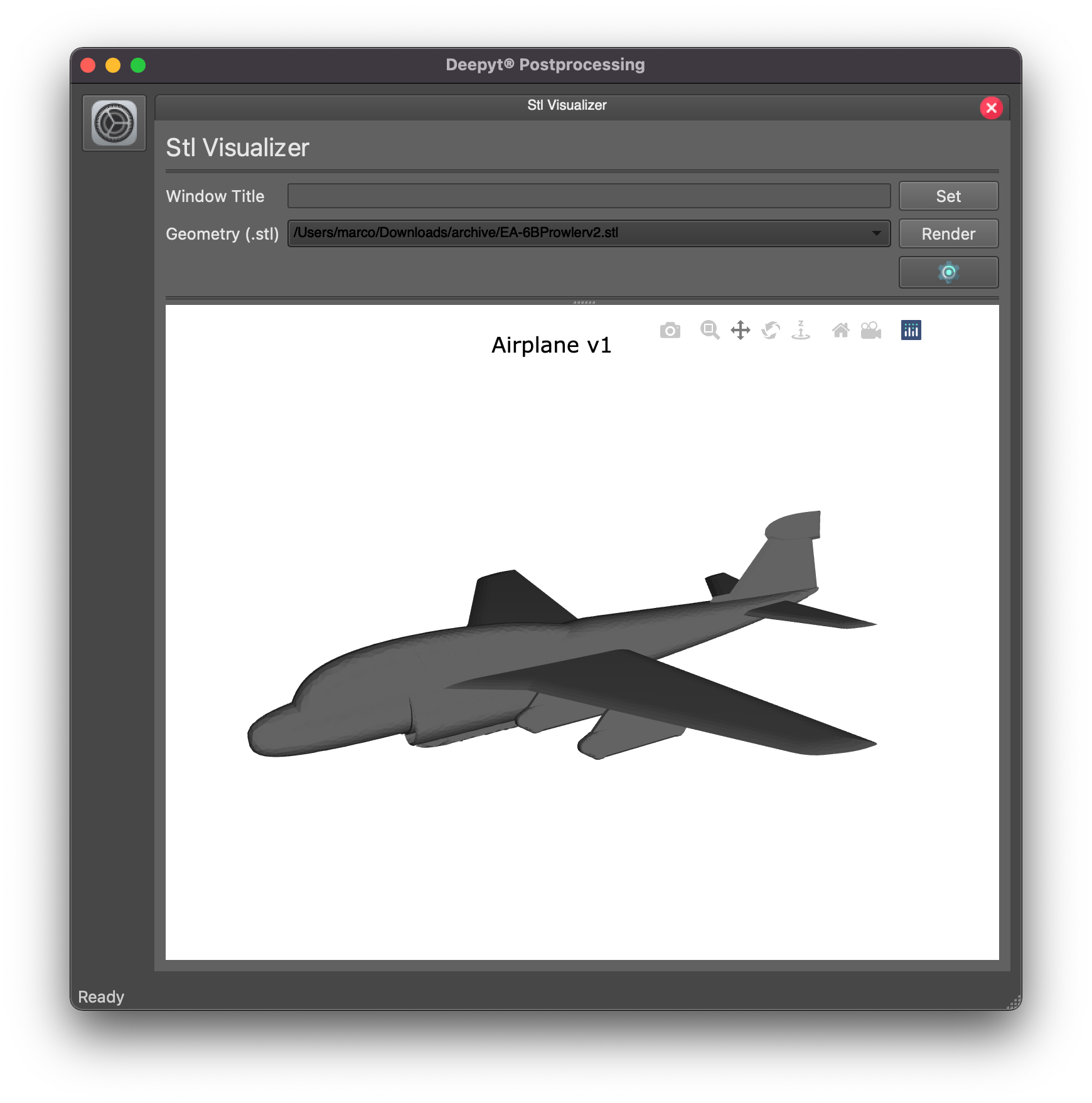The height and width of the screenshot is (1103, 1092).
Task: Switch to Orbital rotation mode
Action: (x=771, y=330)
